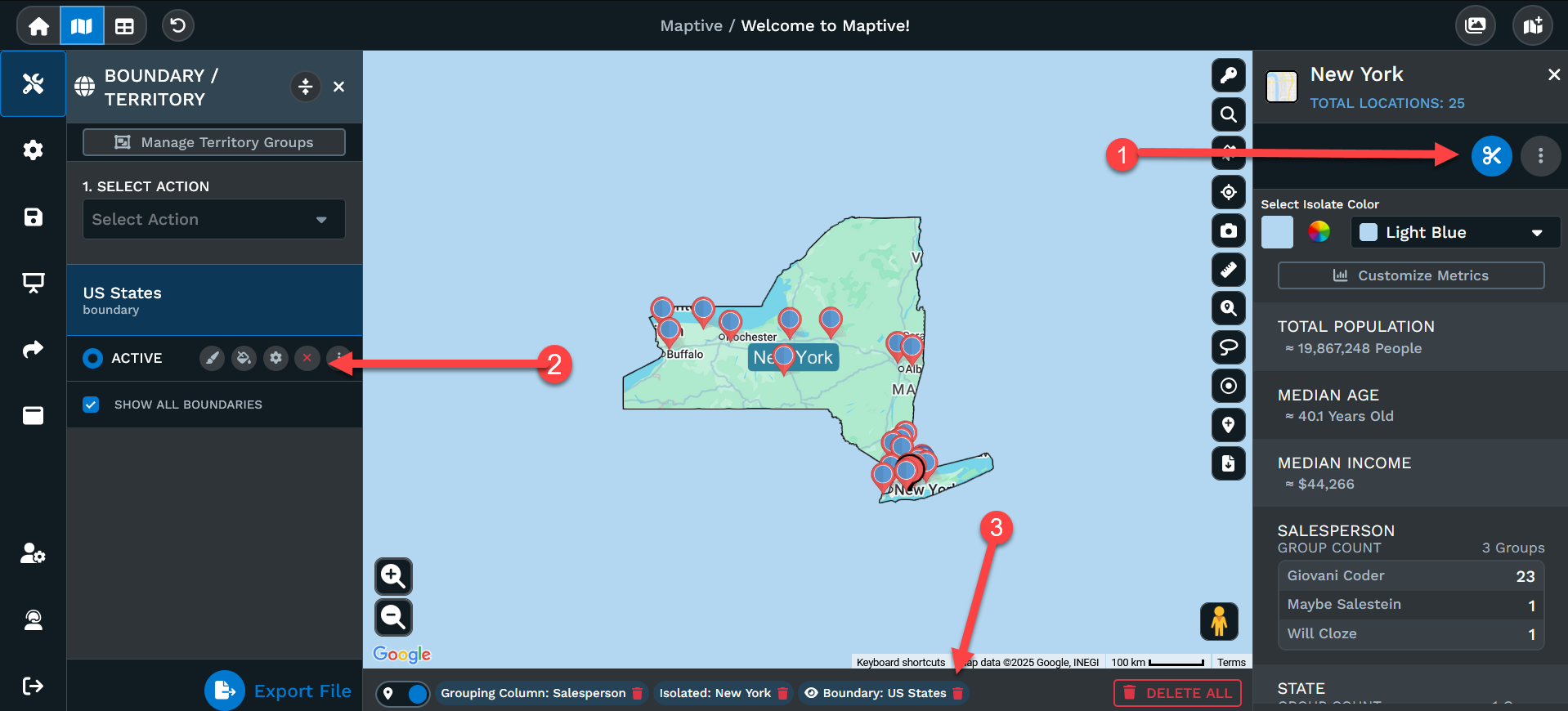Image resolution: width=1568 pixels, height=711 pixels.
Task: Open New York panel three-dot menu
Action: 1540,155
